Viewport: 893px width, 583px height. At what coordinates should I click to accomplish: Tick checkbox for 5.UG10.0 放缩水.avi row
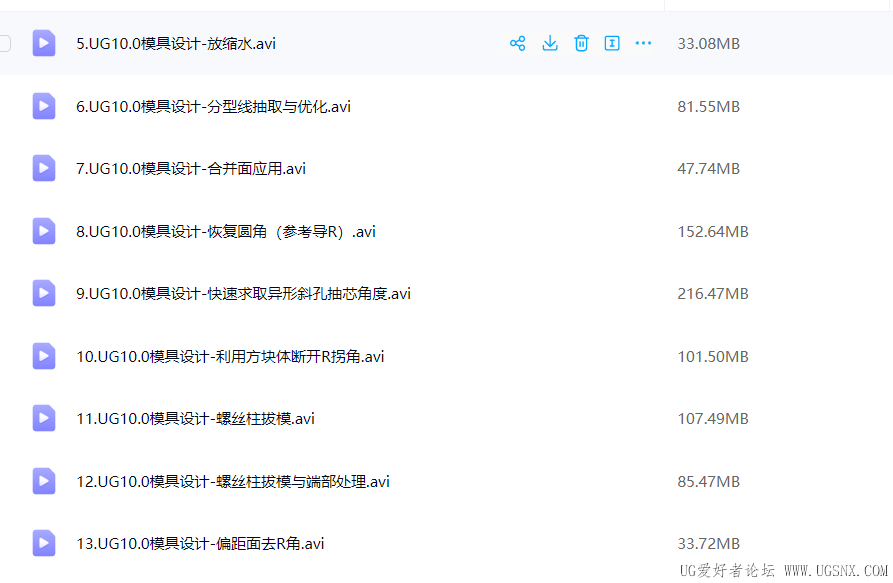[5, 43]
